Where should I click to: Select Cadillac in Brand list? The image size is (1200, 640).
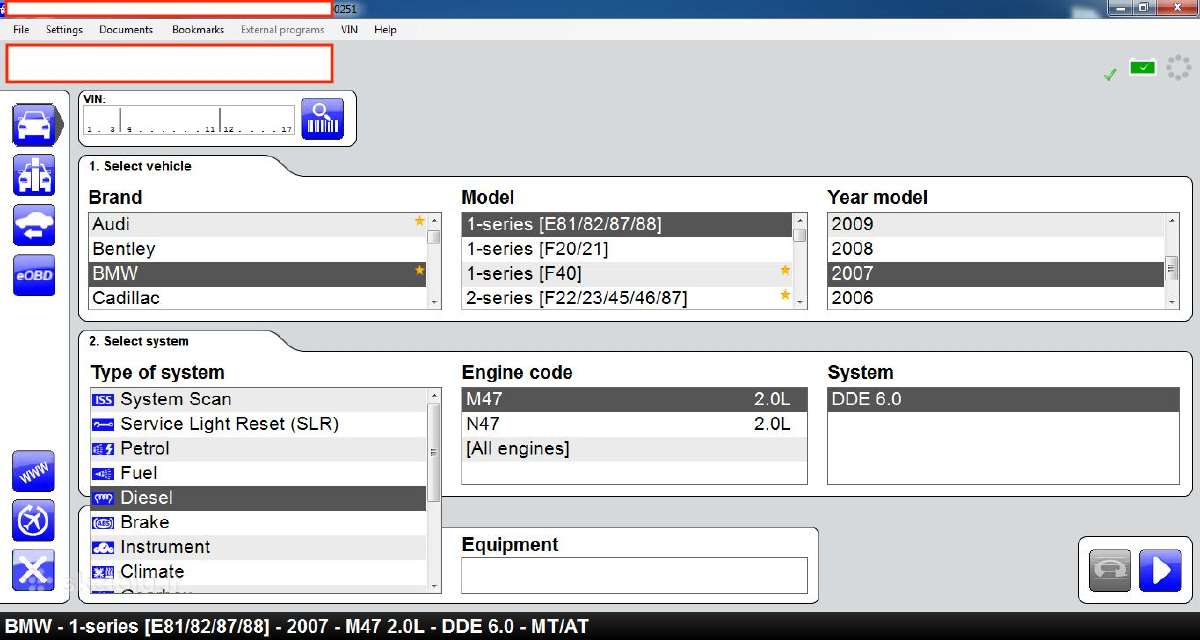258,298
